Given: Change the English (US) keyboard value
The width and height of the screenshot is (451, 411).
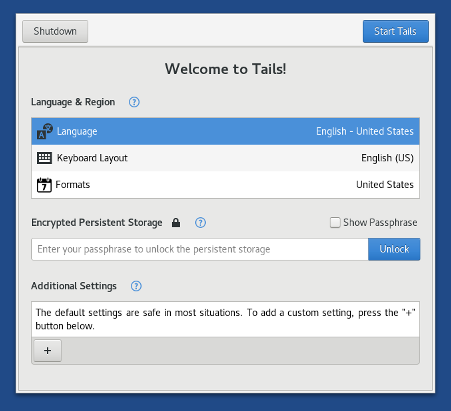Looking at the screenshot, I should click(387, 158).
